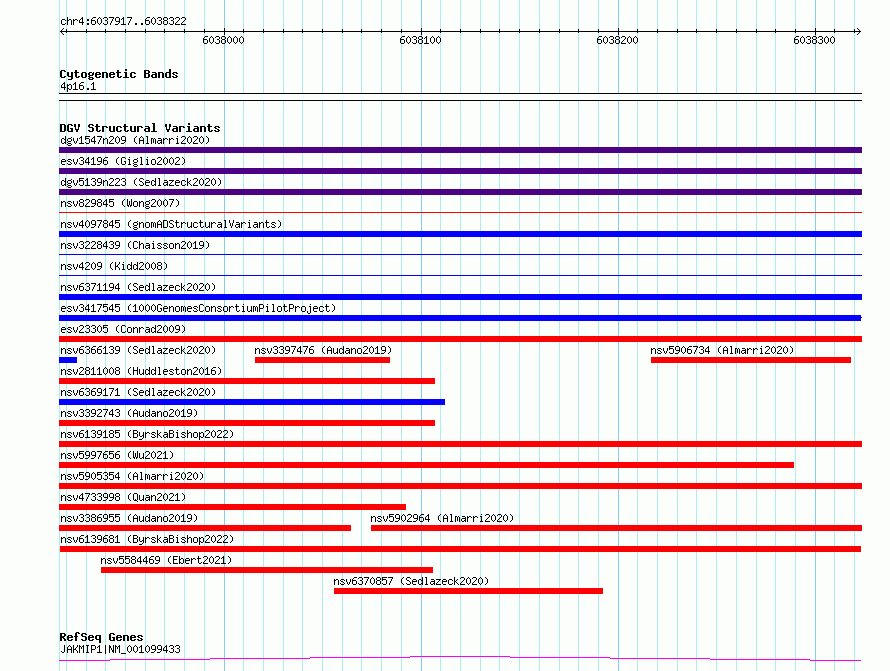Image resolution: width=890 pixels, height=671 pixels.
Task: Click the red bar of nsv6139185
Action: tap(460, 444)
